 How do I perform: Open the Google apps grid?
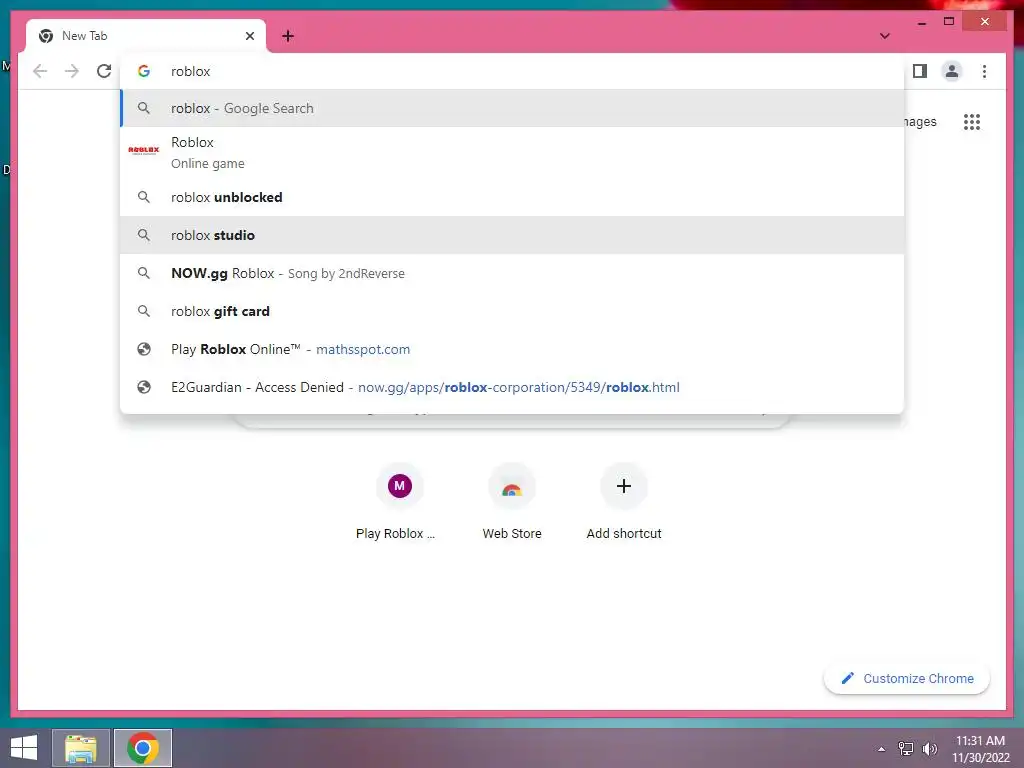972,122
